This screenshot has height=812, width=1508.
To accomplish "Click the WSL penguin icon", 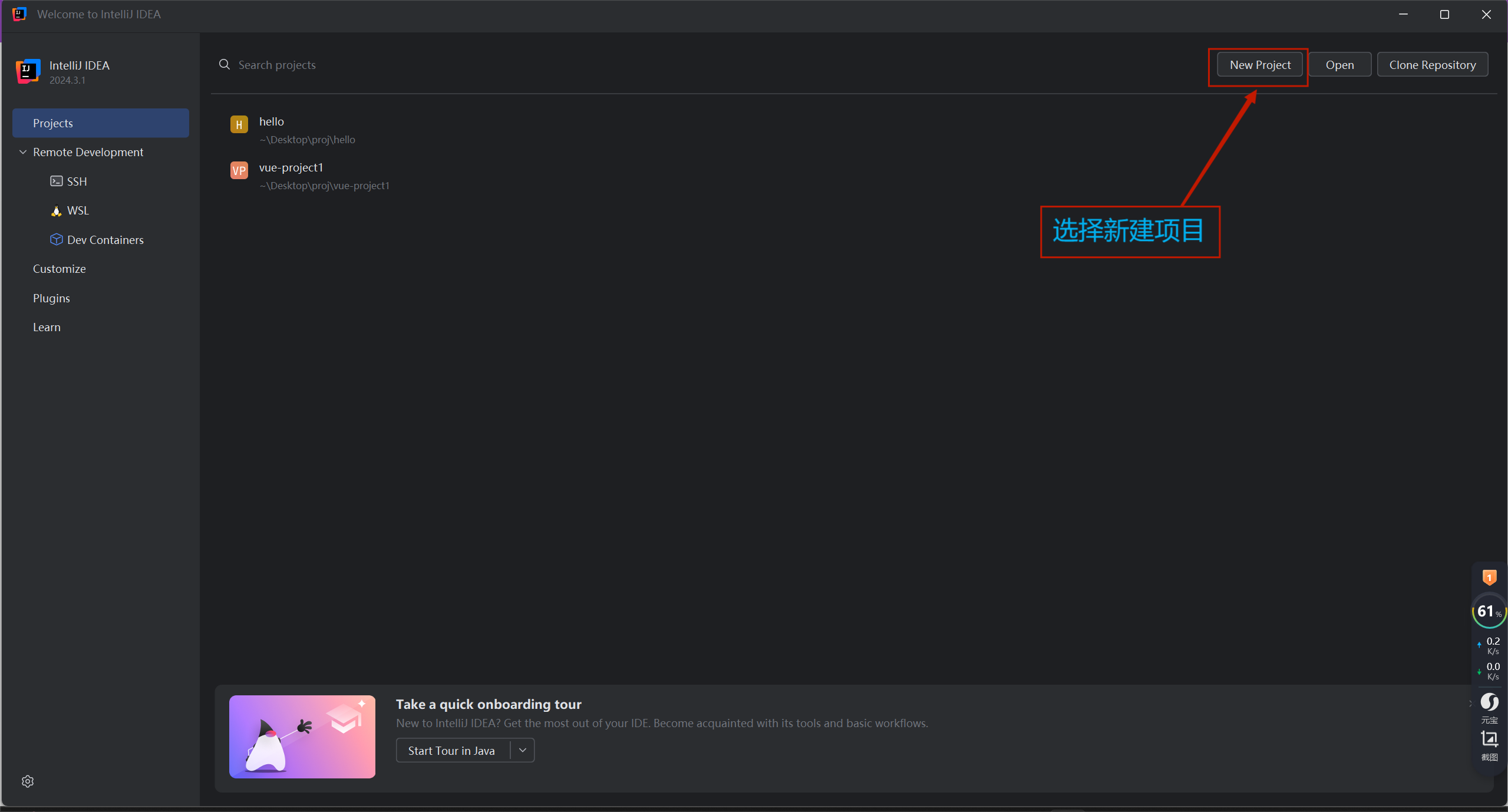I will pos(56,211).
